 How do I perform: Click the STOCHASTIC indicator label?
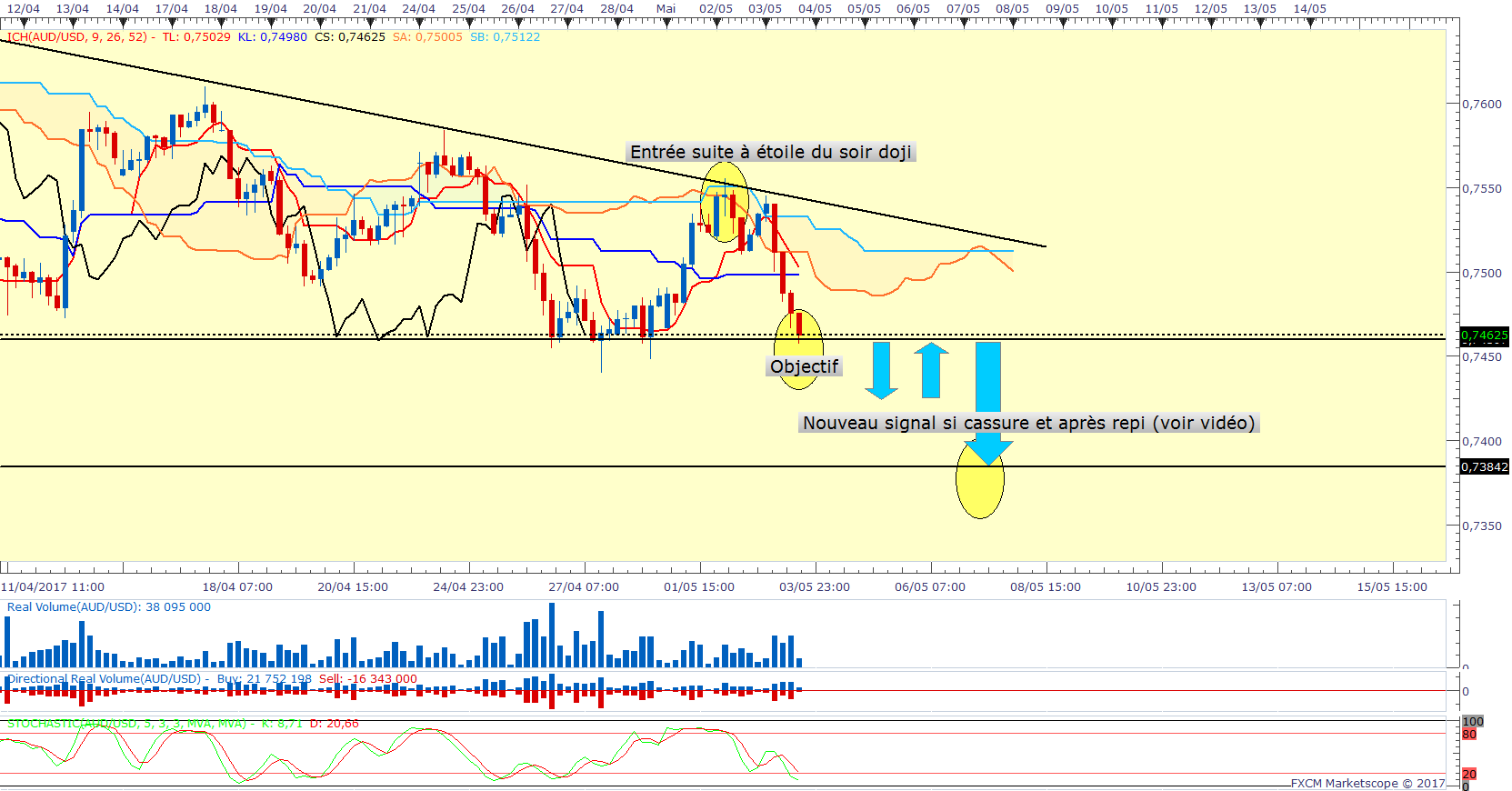tap(127, 724)
